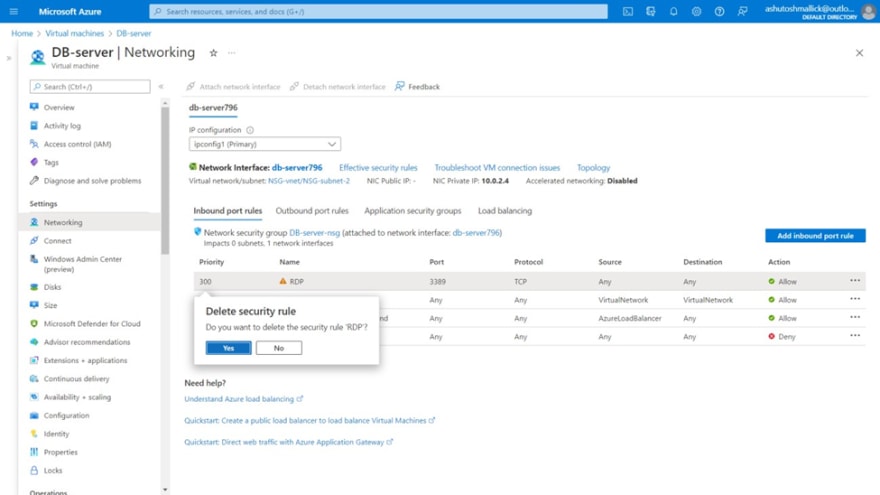Click the Tags icon in the sidebar
Screen dimensions: 880x495
tap(34, 162)
